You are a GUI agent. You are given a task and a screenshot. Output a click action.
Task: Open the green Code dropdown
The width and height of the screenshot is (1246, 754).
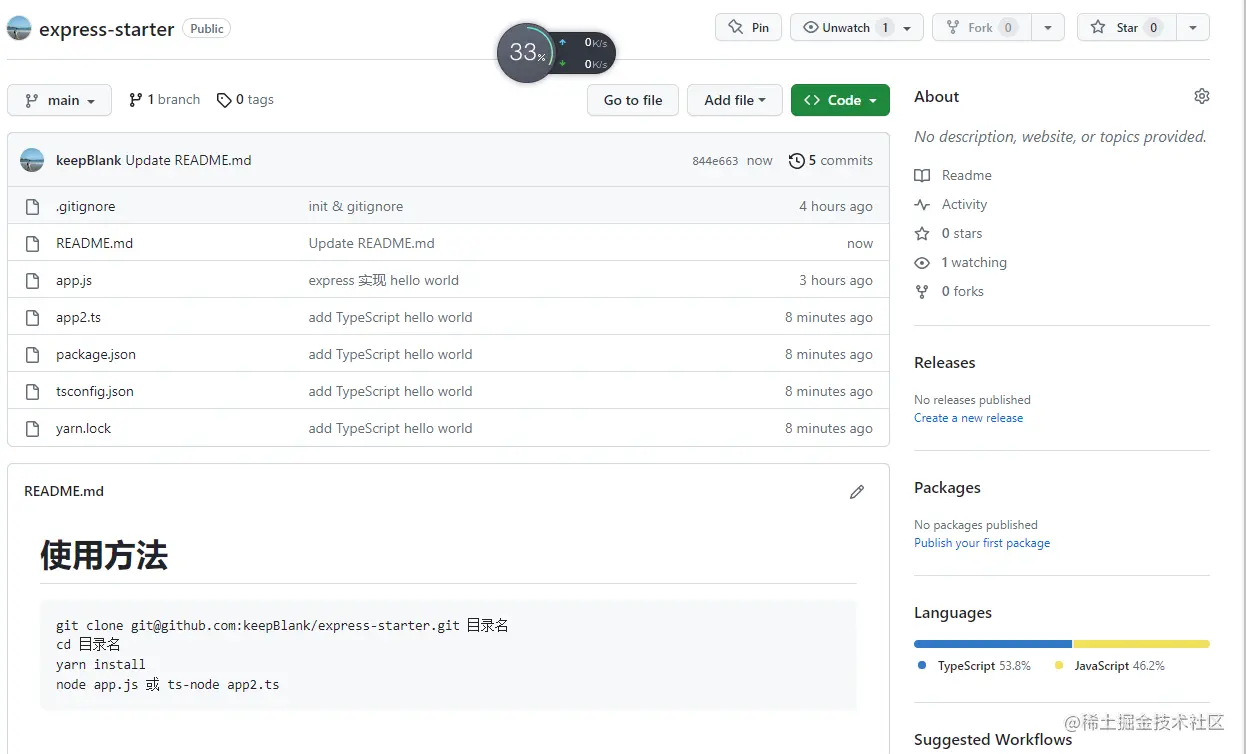coord(840,100)
